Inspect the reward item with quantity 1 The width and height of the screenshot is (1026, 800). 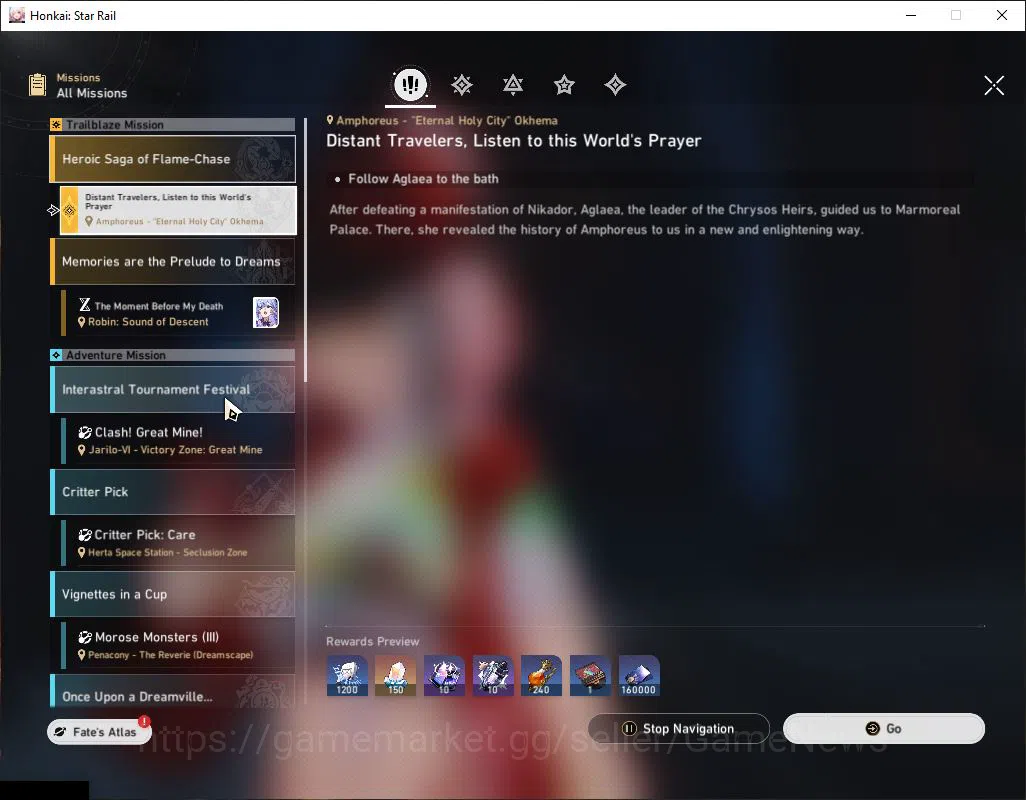[590, 675]
